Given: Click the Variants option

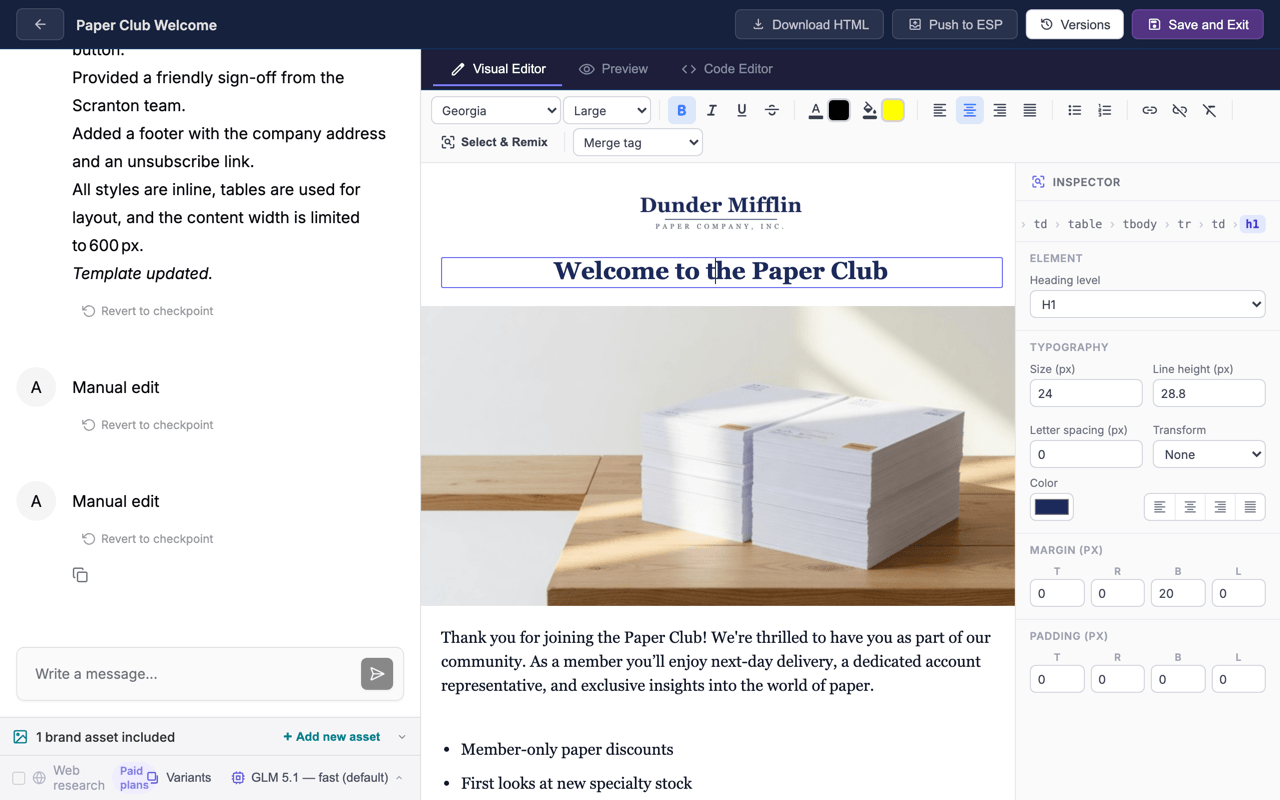Looking at the screenshot, I should [x=179, y=777].
